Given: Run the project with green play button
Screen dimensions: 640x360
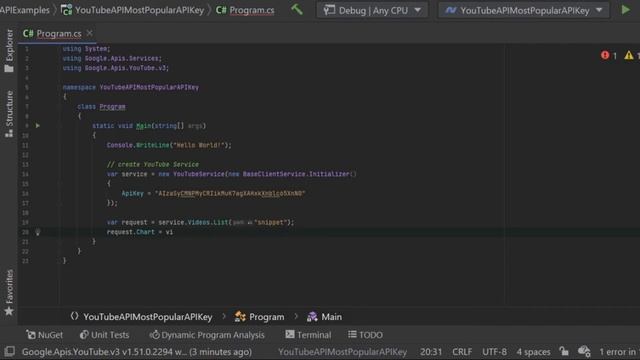Looking at the screenshot, I should (625, 10).
